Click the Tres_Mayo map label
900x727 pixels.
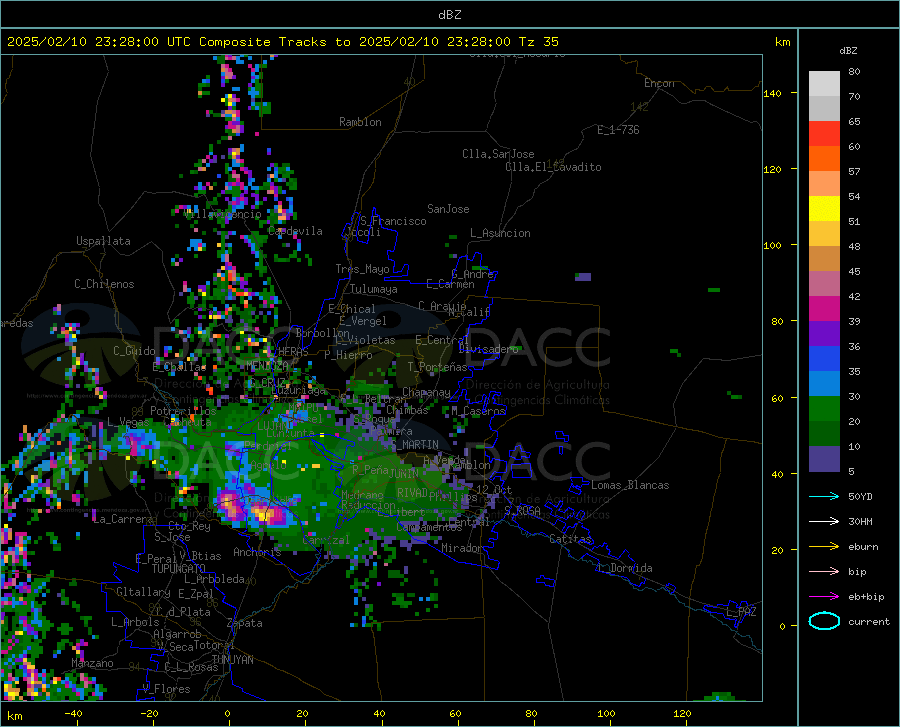(362, 269)
